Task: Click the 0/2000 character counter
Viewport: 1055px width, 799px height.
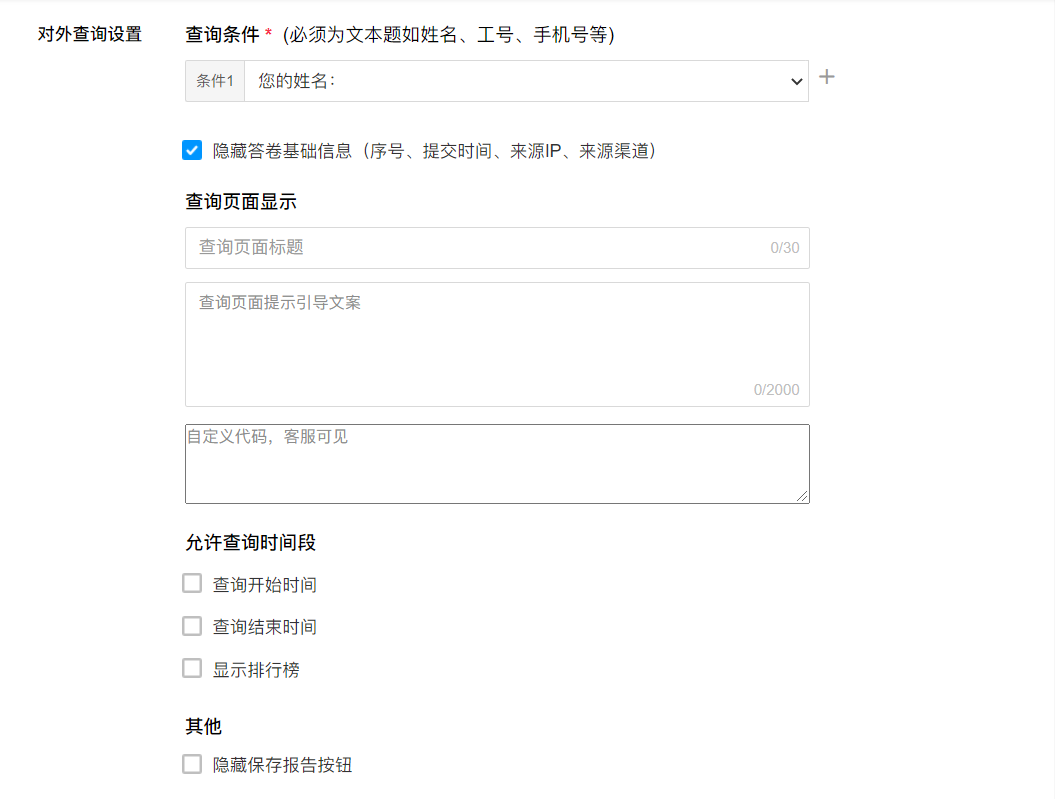Action: [776, 390]
